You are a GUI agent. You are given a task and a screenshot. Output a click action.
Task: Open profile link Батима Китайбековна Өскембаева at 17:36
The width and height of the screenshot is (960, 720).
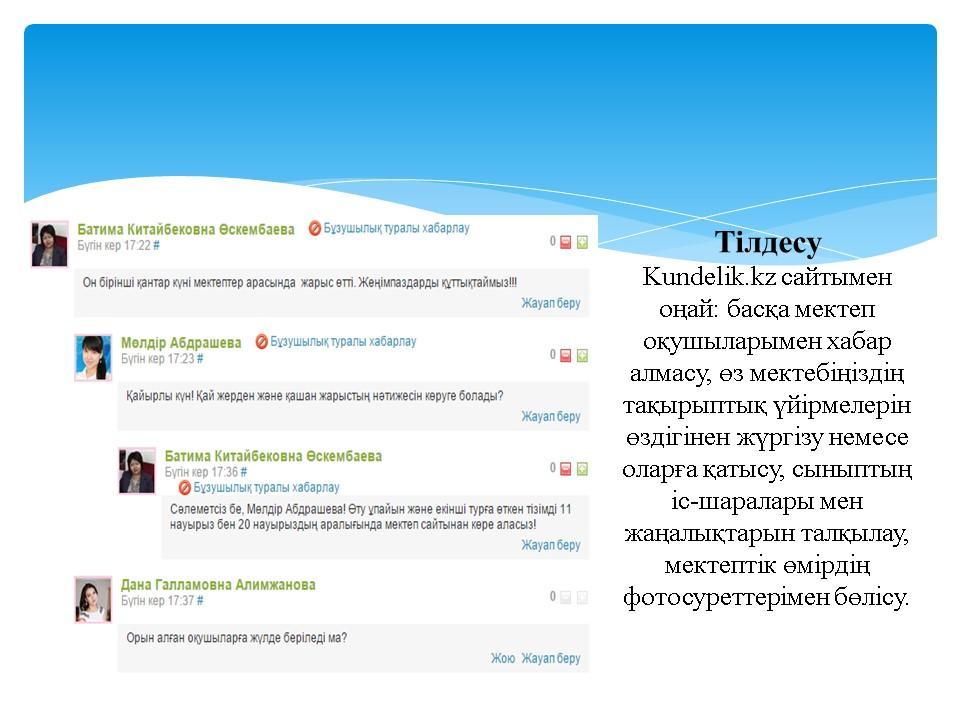click(x=273, y=456)
